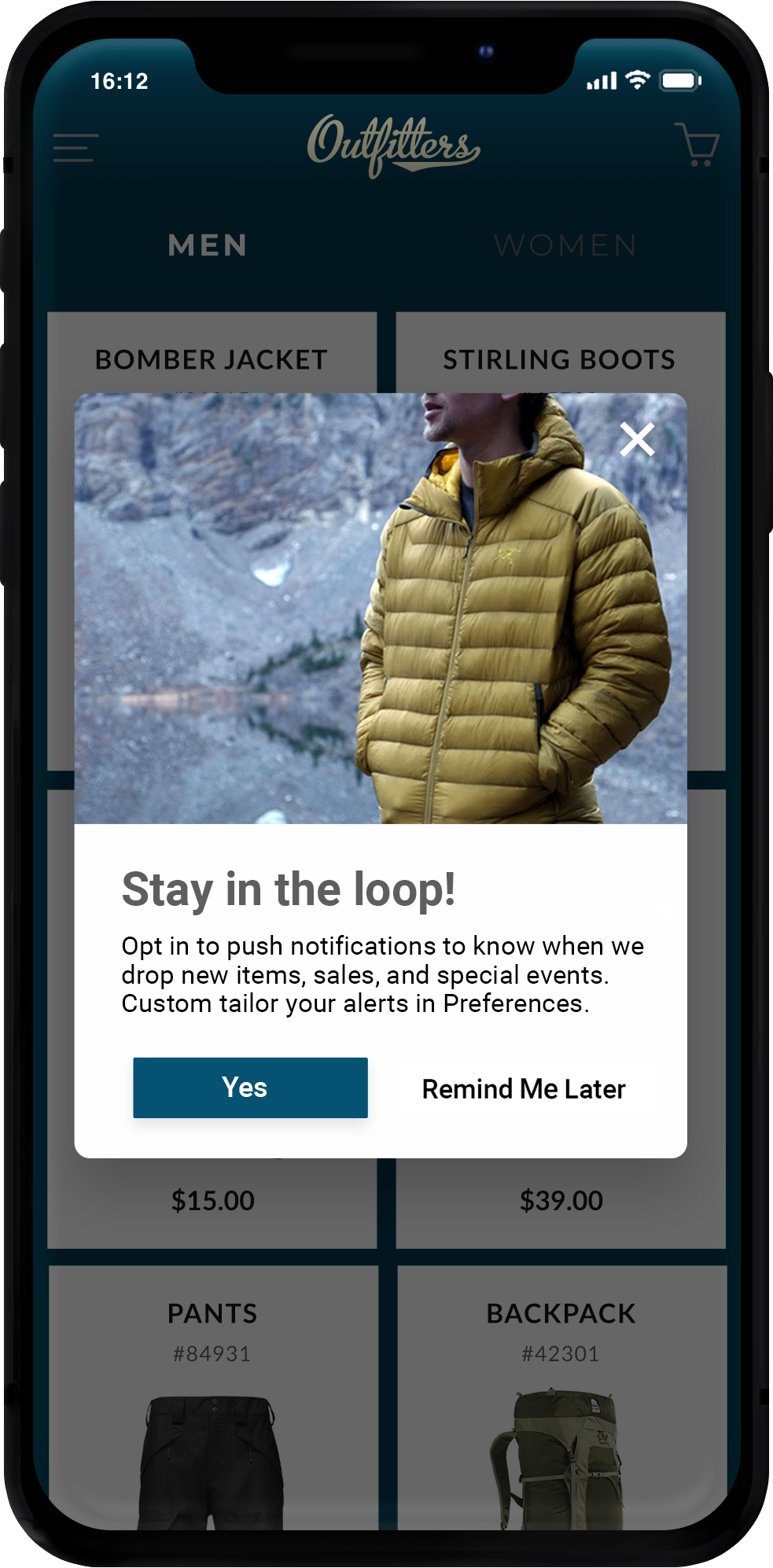This screenshot has height=1568, width=773.
Task: Close the popup with the X icon
Action: (x=637, y=440)
